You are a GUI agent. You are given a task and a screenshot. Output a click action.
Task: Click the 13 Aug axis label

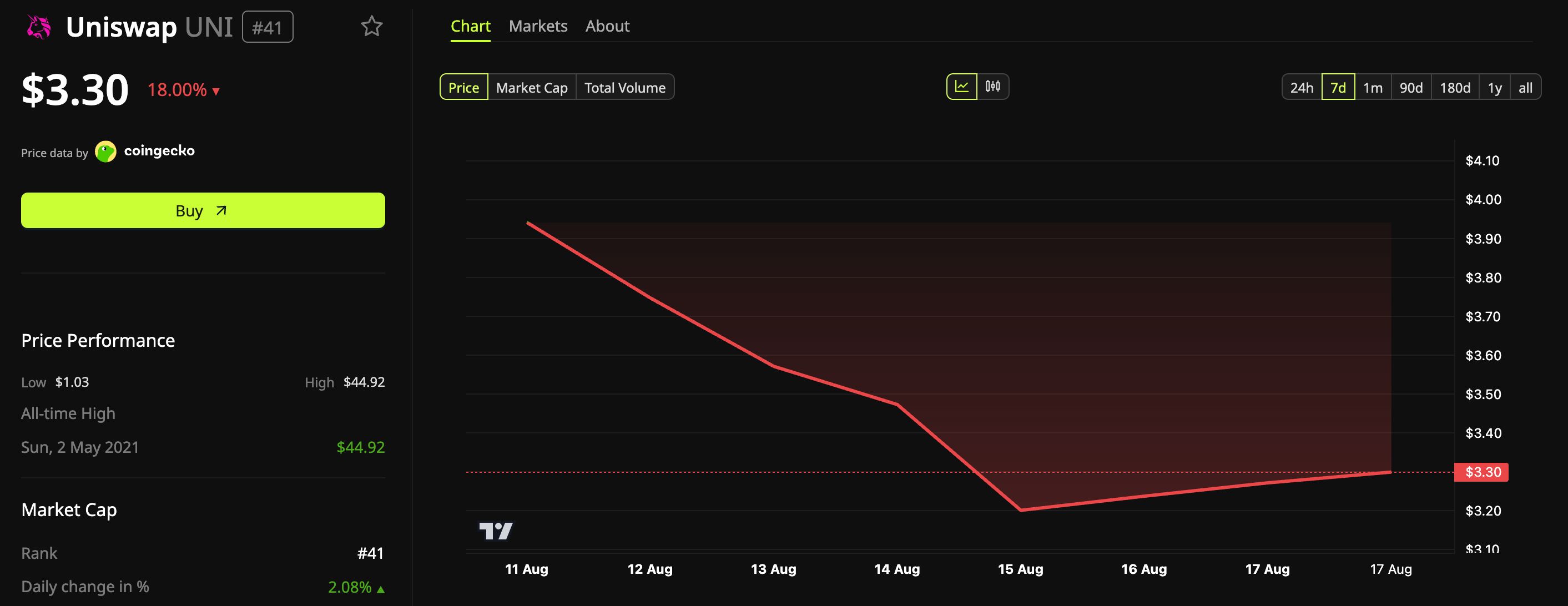click(773, 569)
